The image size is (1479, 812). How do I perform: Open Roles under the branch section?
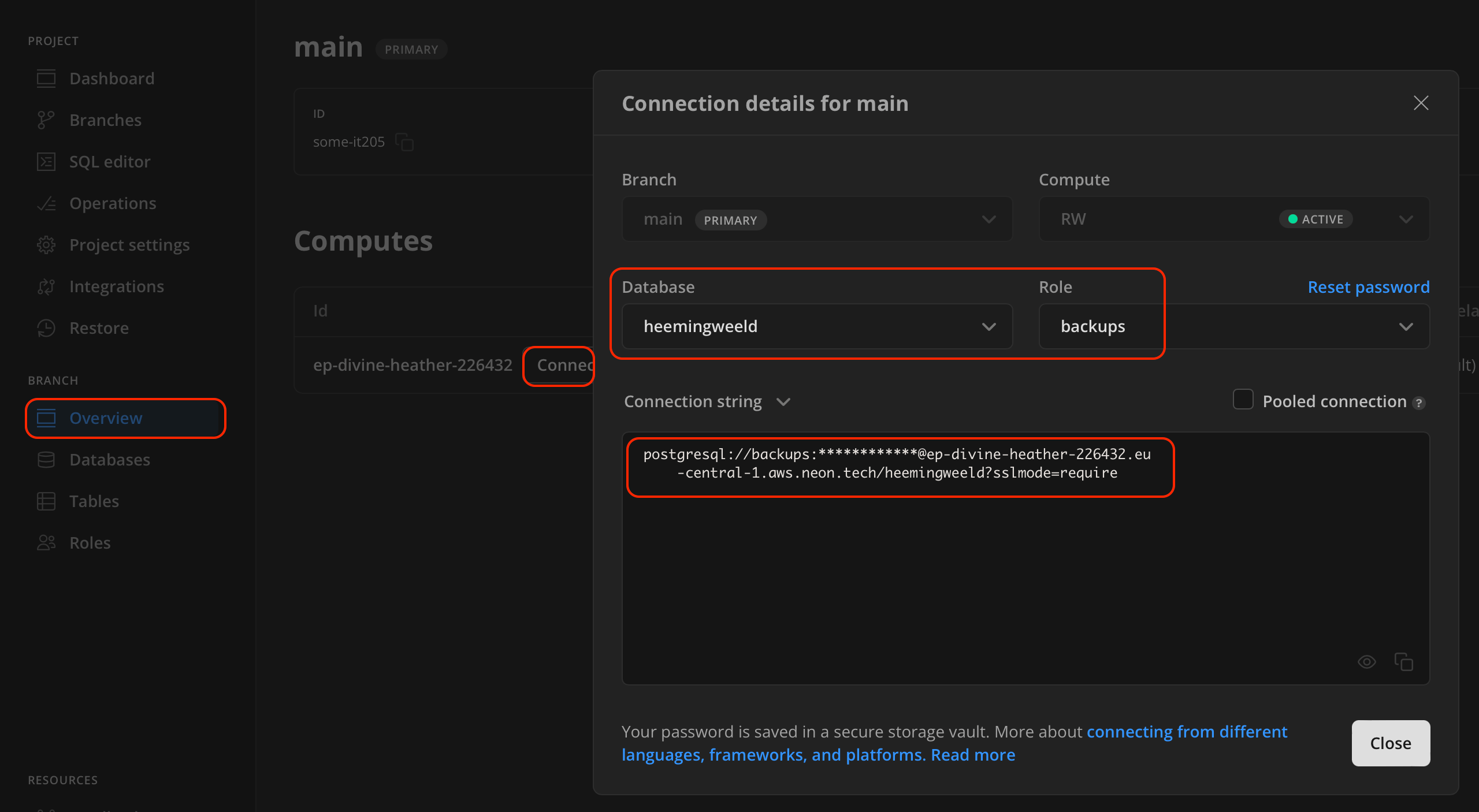click(x=90, y=542)
